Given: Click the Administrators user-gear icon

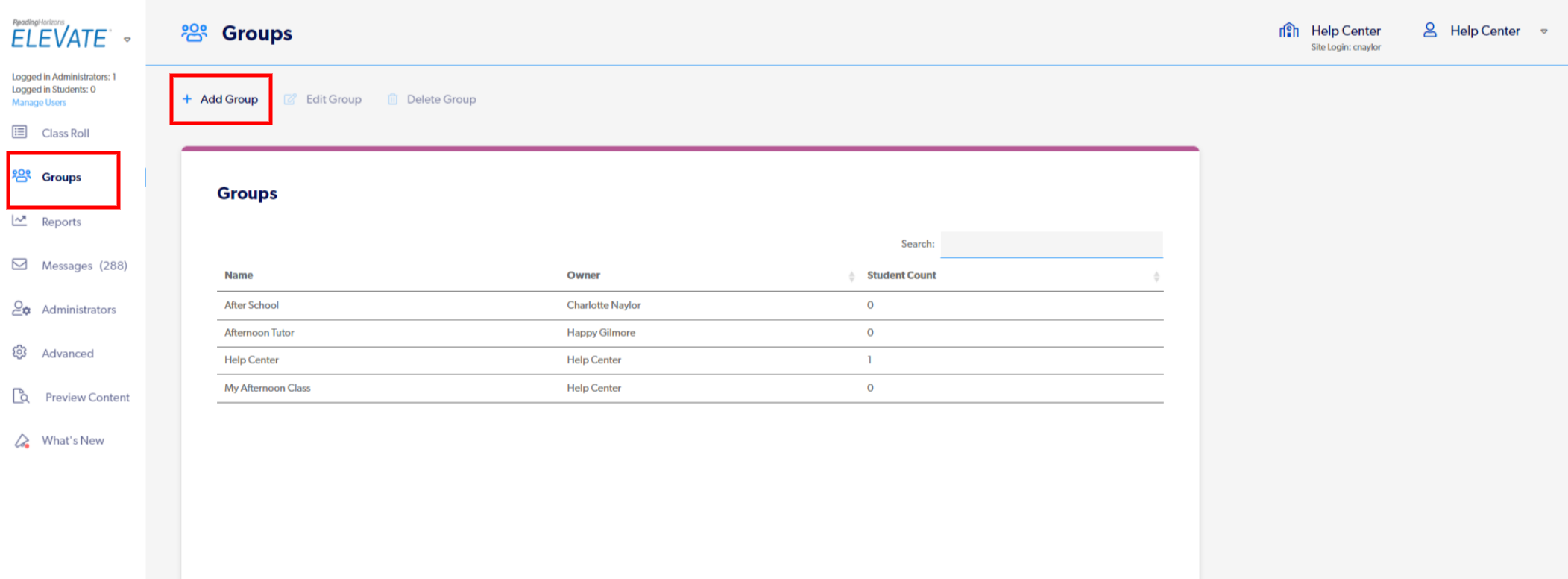Looking at the screenshot, I should [x=21, y=308].
